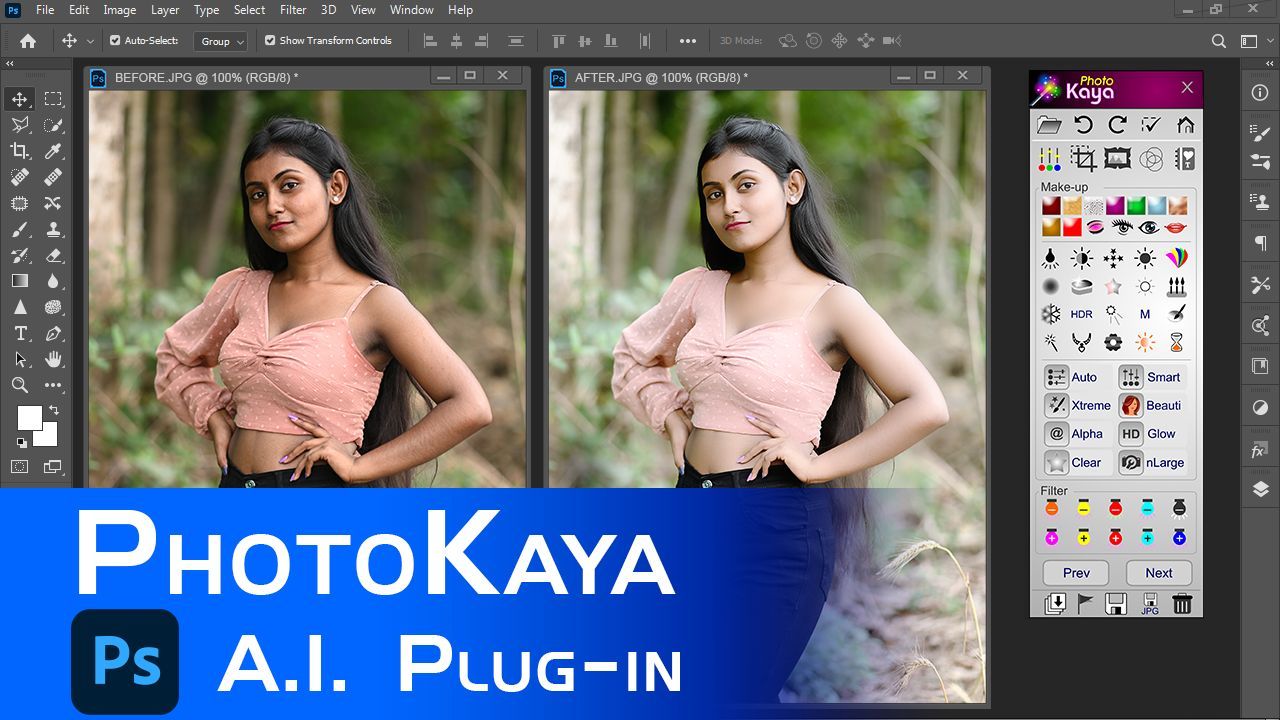Click the foreground color swatch in toolbox
This screenshot has height=720, width=1280.
pos(29,417)
